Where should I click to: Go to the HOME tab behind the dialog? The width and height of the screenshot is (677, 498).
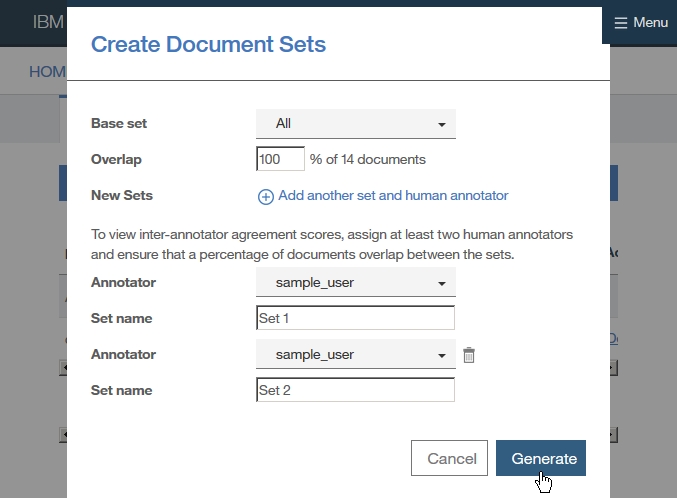click(x=47, y=72)
